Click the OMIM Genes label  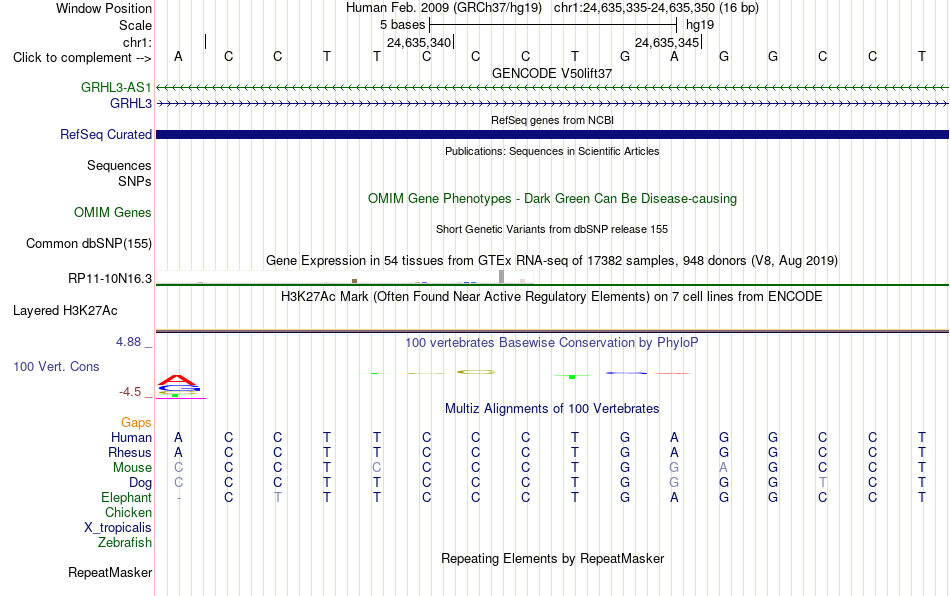coord(113,213)
